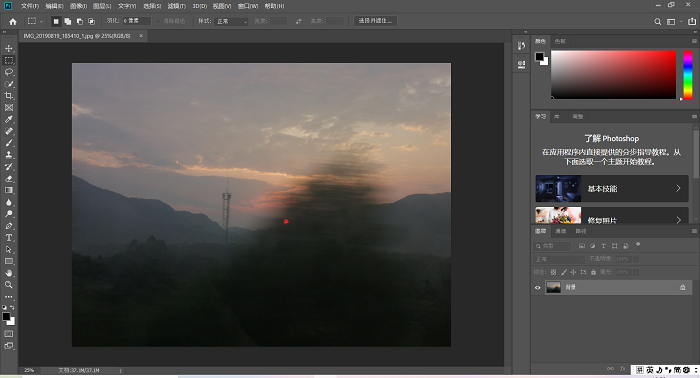Select the Eyedropper tool
Image resolution: width=700 pixels, height=378 pixels.
pos(8,119)
